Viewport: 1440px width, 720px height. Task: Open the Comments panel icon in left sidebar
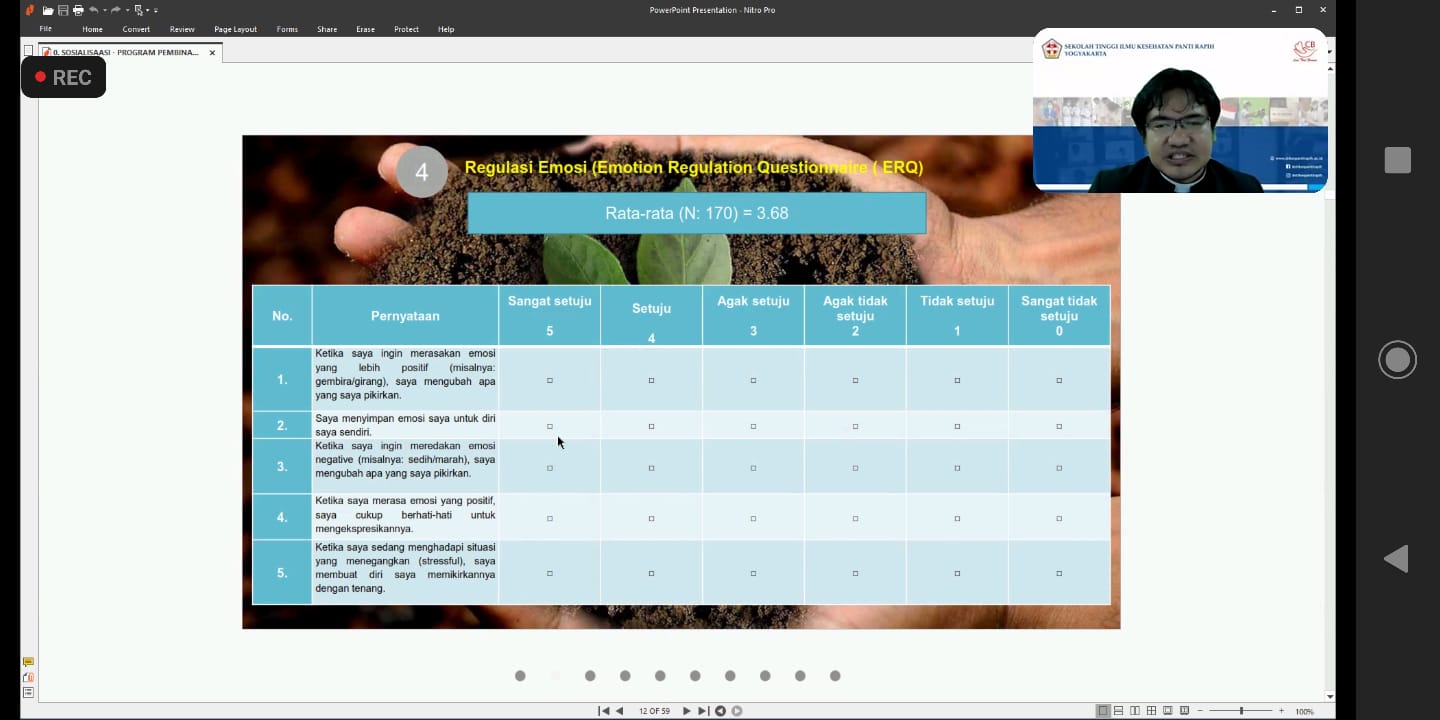point(28,662)
